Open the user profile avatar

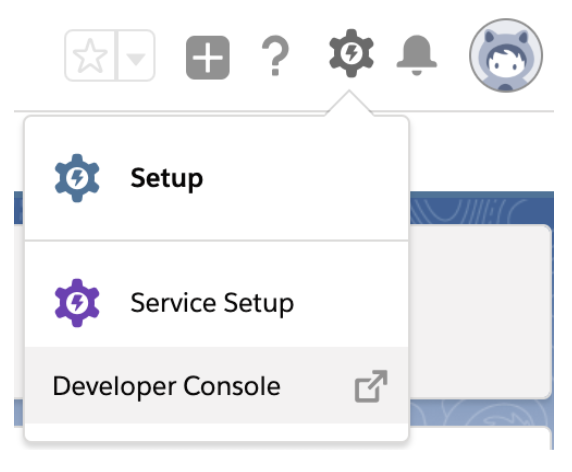[506, 55]
